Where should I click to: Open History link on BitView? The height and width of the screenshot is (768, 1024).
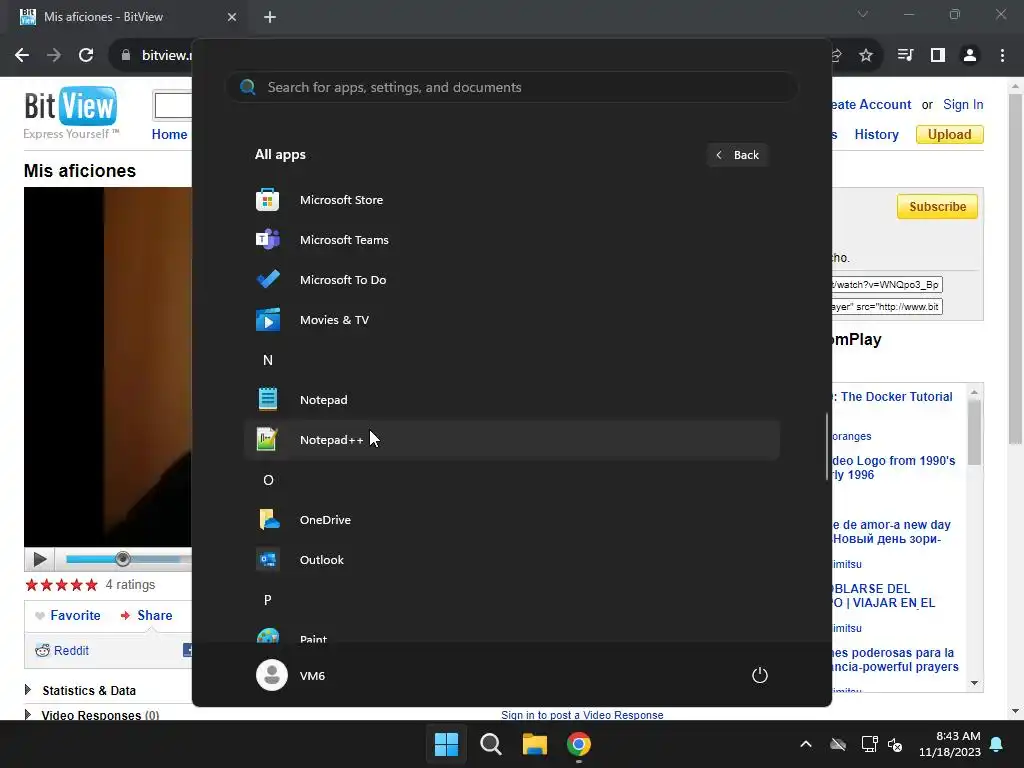[x=876, y=135]
